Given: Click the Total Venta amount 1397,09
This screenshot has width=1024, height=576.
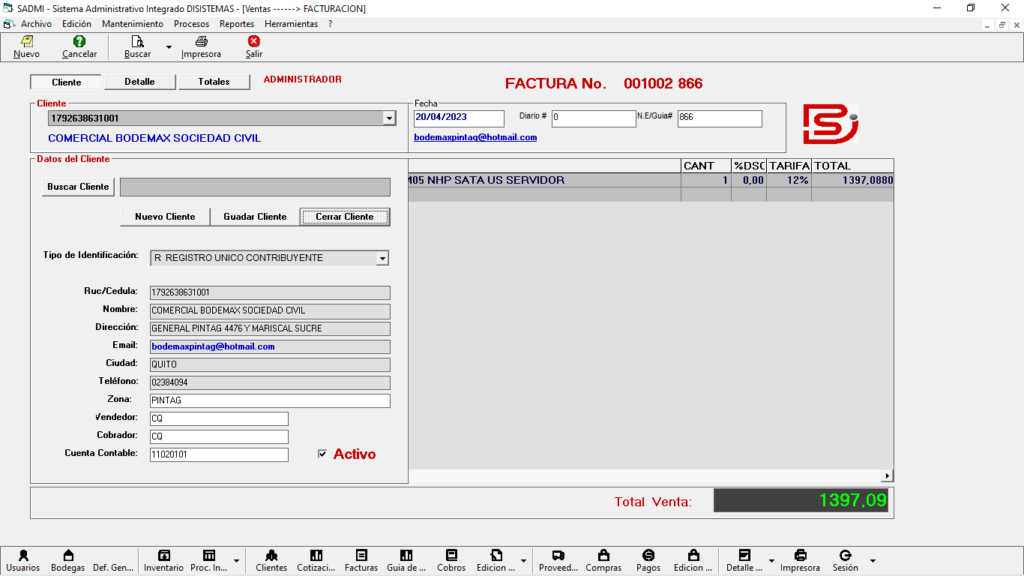Looking at the screenshot, I should pos(801,501).
